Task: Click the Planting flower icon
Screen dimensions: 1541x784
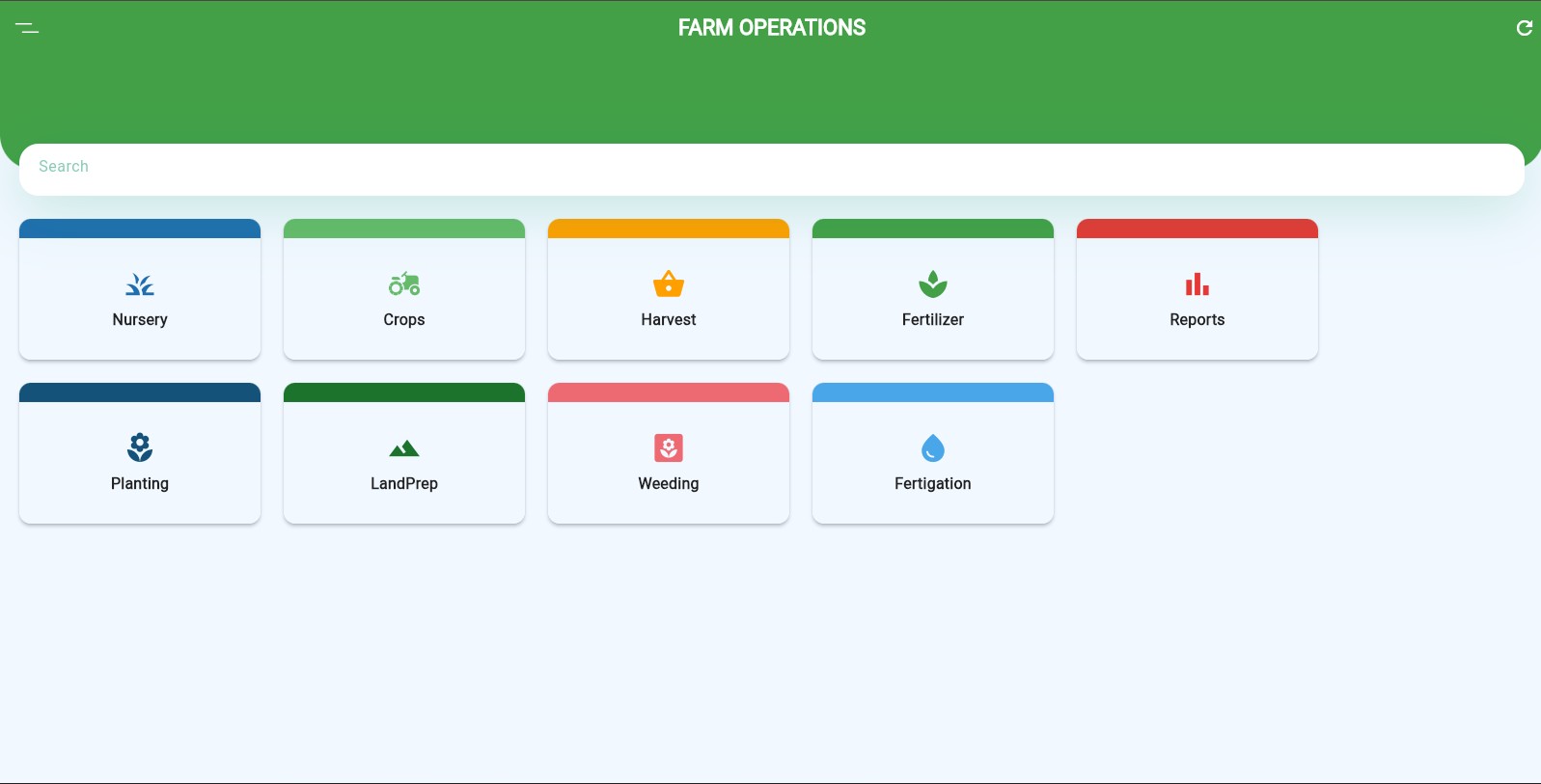Action: 140,447
